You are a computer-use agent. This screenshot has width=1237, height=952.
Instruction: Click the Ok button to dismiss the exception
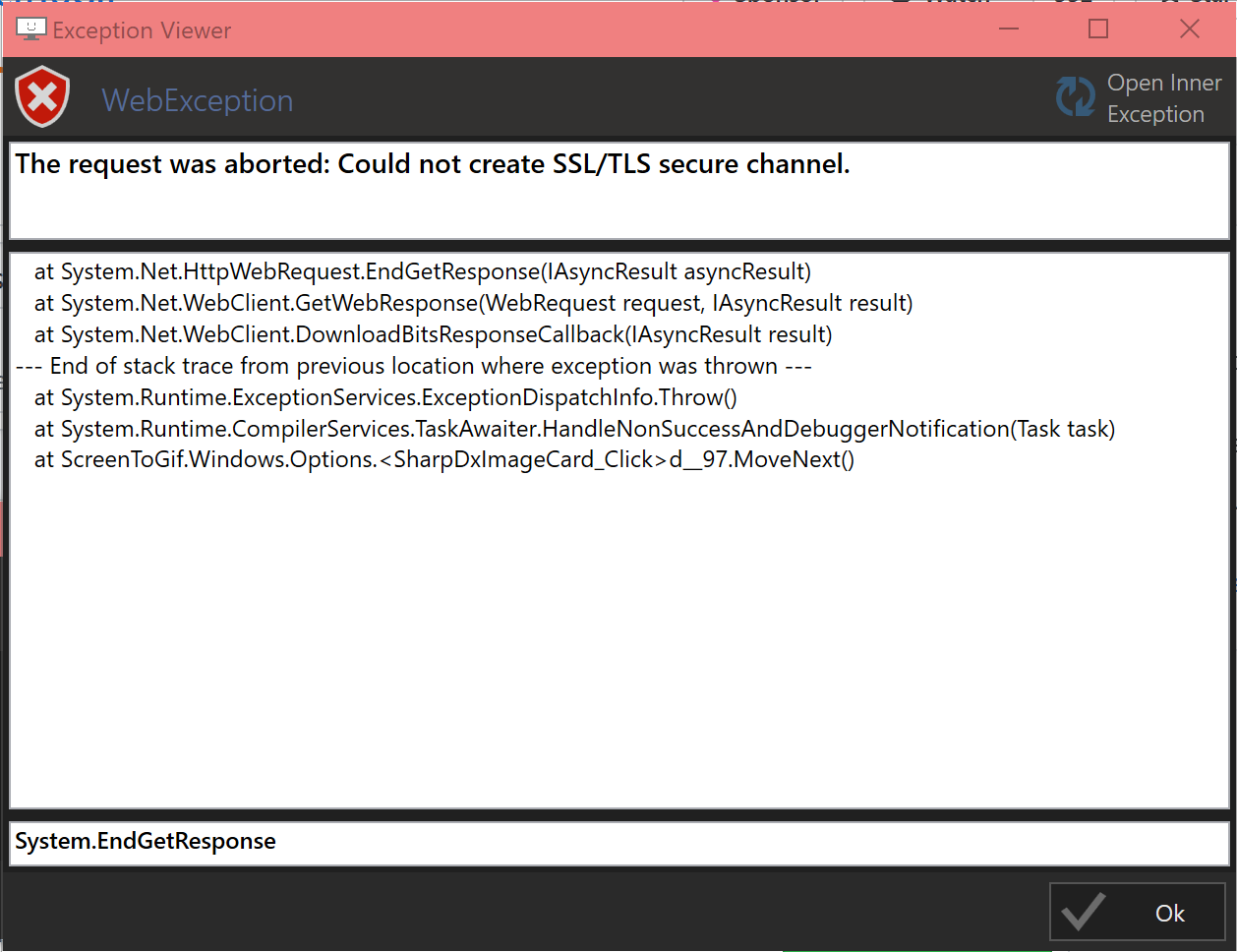(x=1137, y=912)
